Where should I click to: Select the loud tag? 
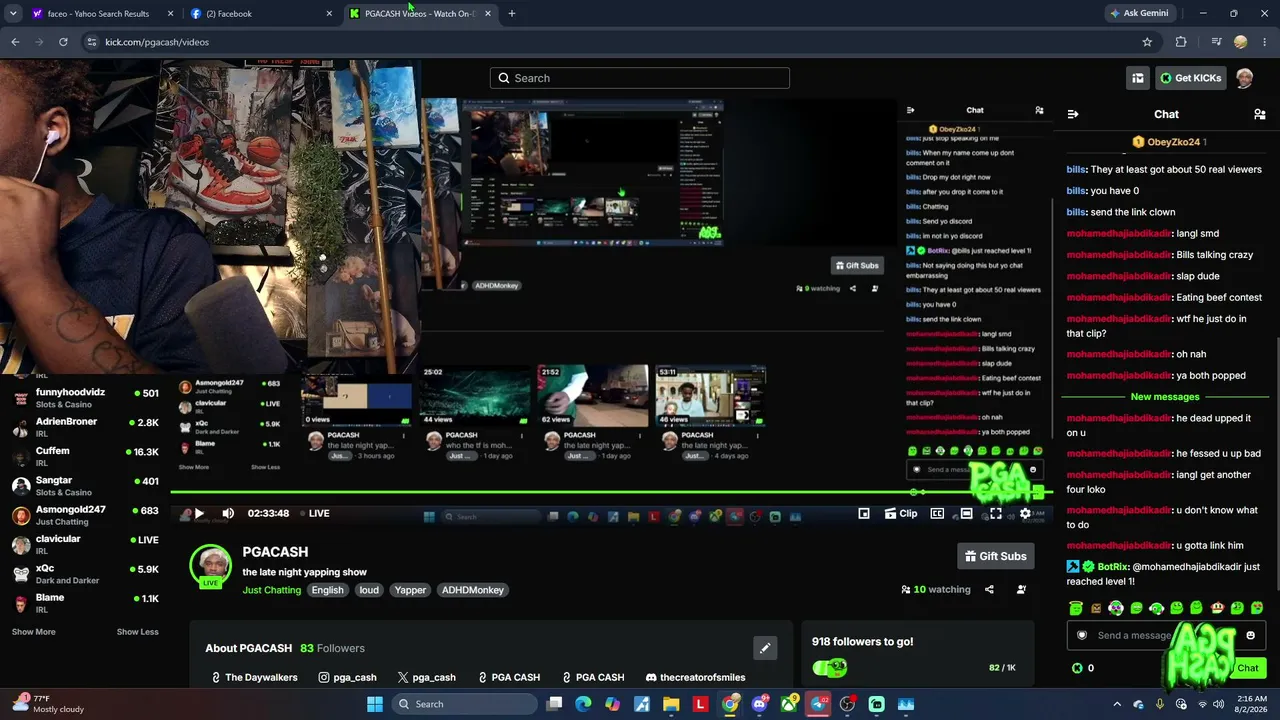tap(369, 590)
